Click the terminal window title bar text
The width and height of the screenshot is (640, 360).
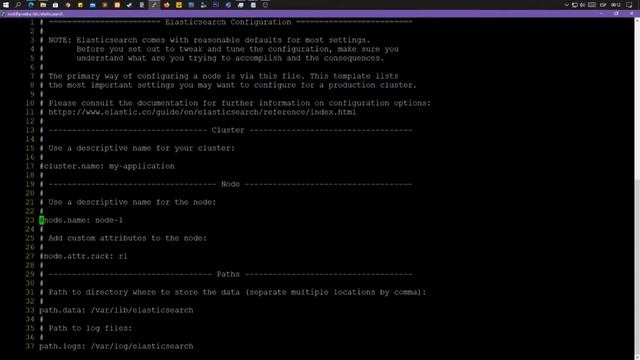pyautogui.click(x=35, y=14)
